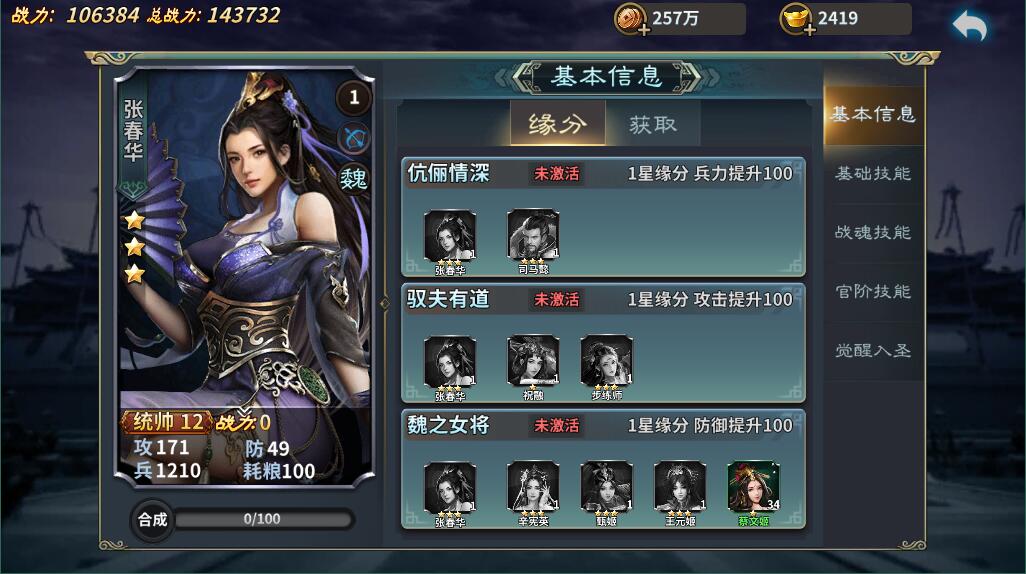The height and width of the screenshot is (574, 1026).
Task: Switch to the 缘分 tab
Action: click(557, 123)
